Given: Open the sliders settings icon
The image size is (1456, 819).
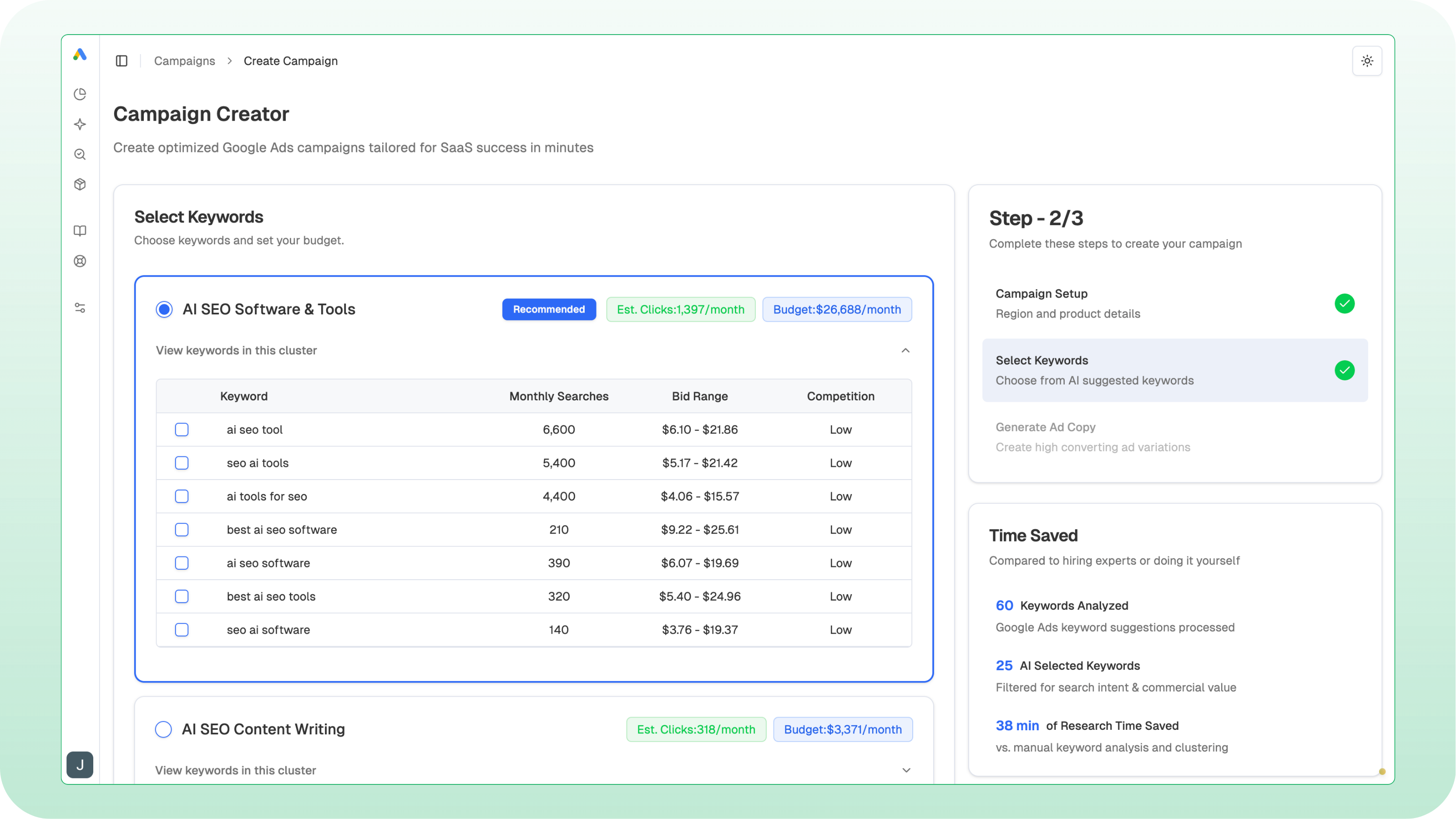Looking at the screenshot, I should (x=80, y=308).
